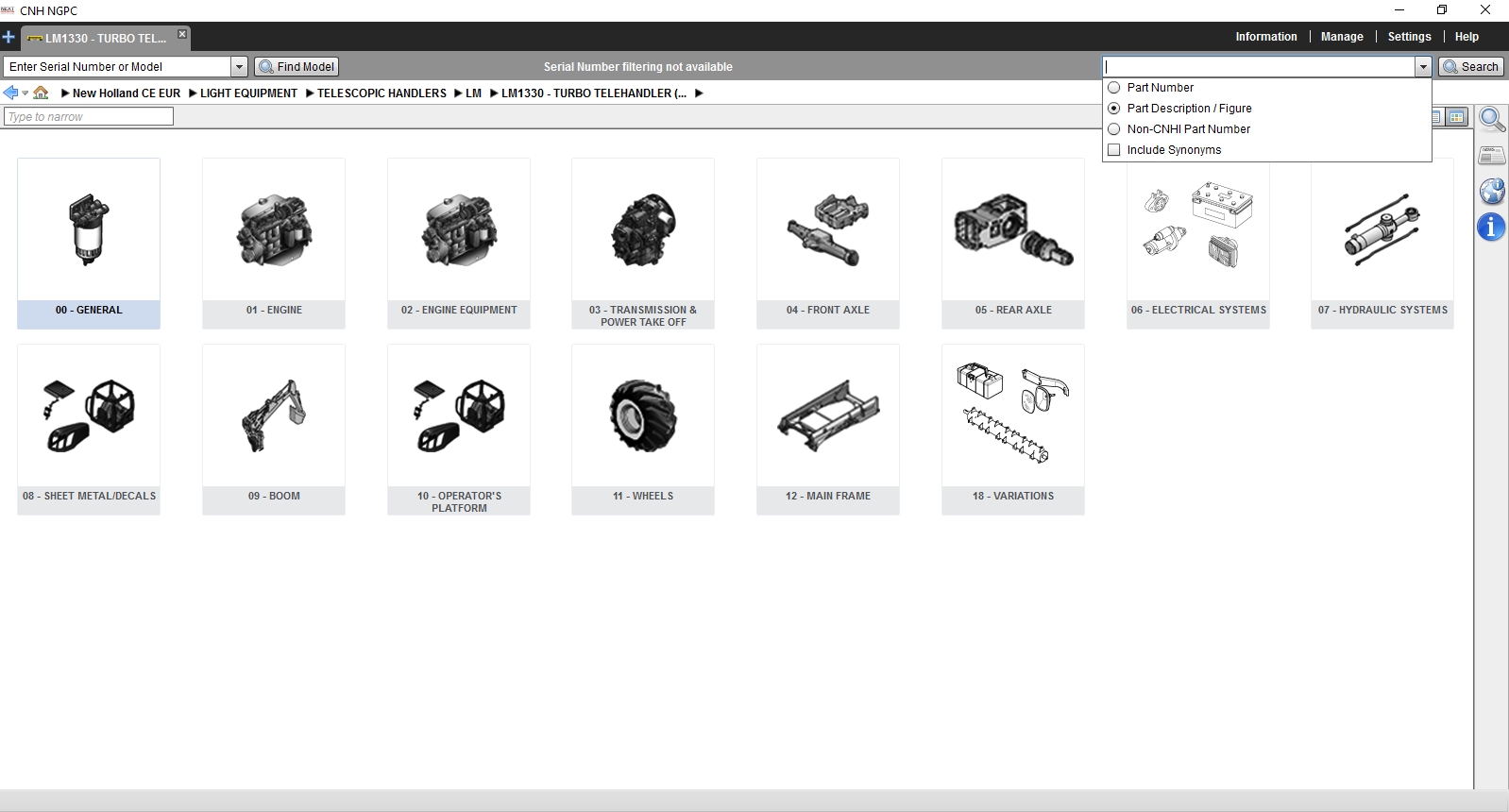Open the Help menu
The width and height of the screenshot is (1509, 812).
[x=1467, y=37]
